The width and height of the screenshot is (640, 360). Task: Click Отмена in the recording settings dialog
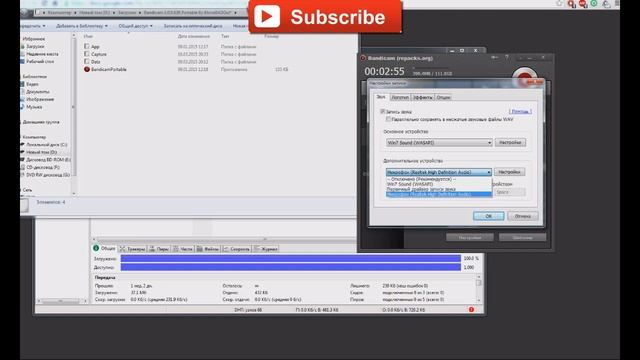523,216
